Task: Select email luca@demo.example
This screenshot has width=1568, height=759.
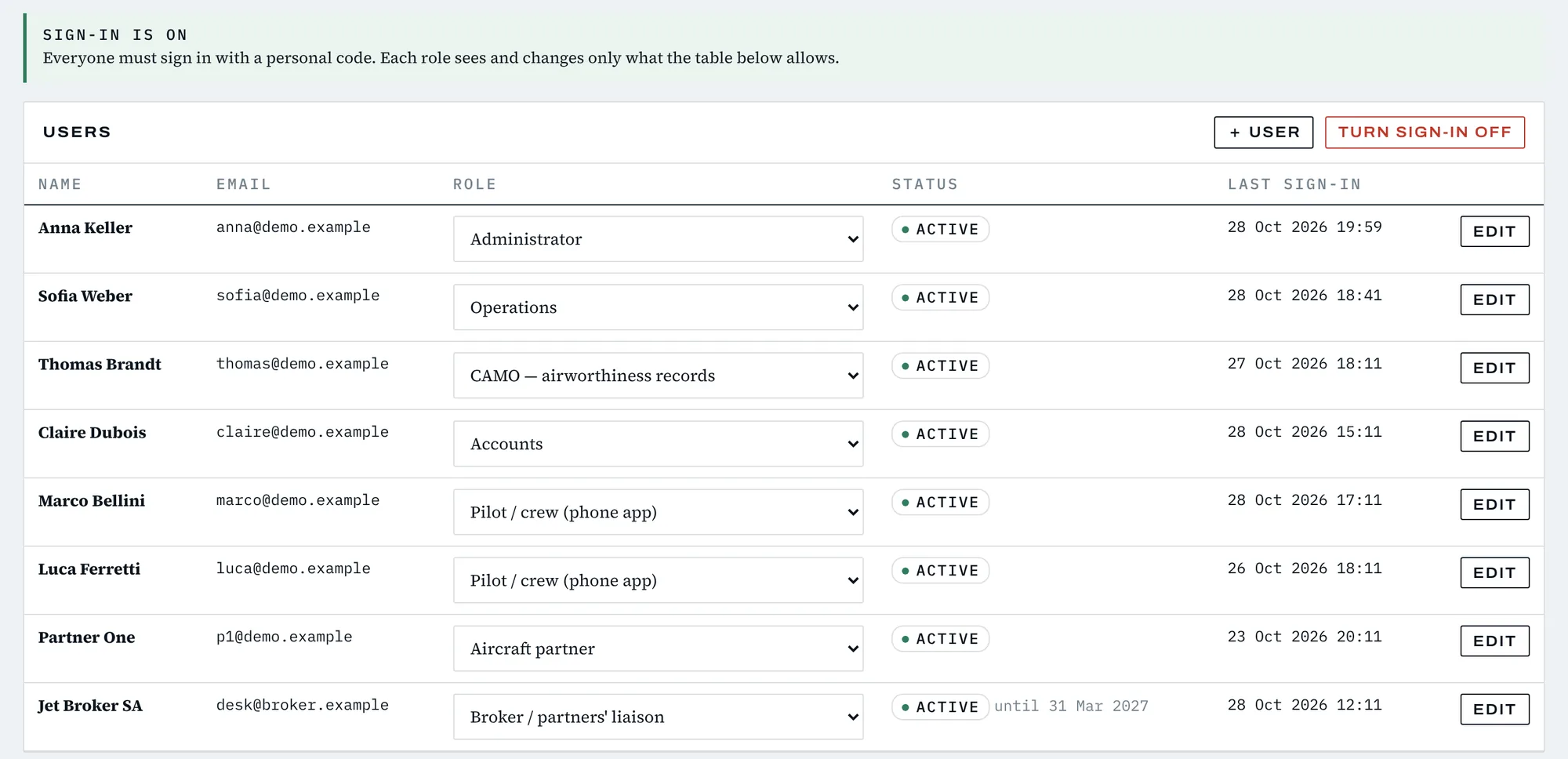Action: pyautogui.click(x=293, y=568)
